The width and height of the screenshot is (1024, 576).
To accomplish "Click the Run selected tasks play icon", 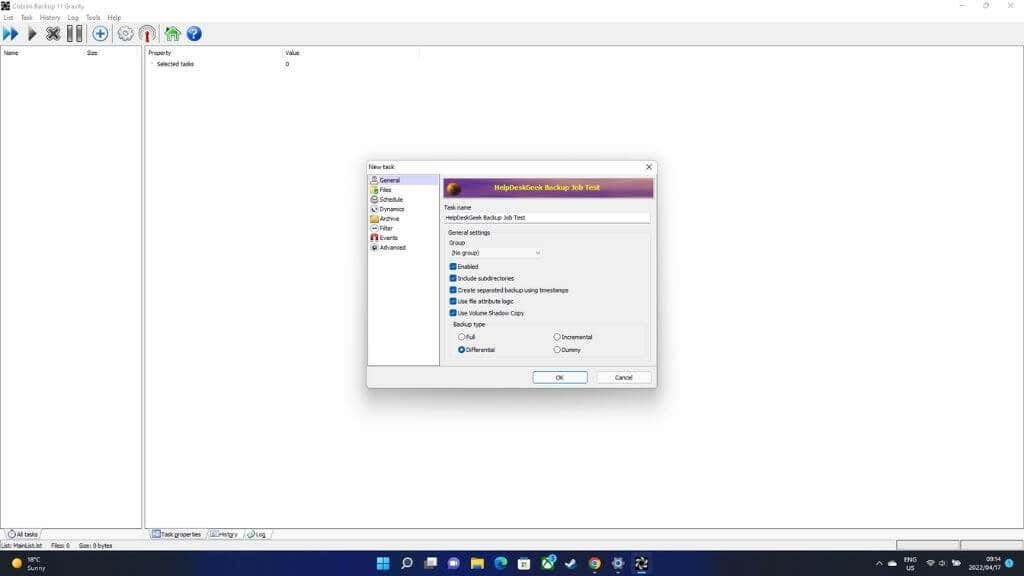I will [x=32, y=34].
